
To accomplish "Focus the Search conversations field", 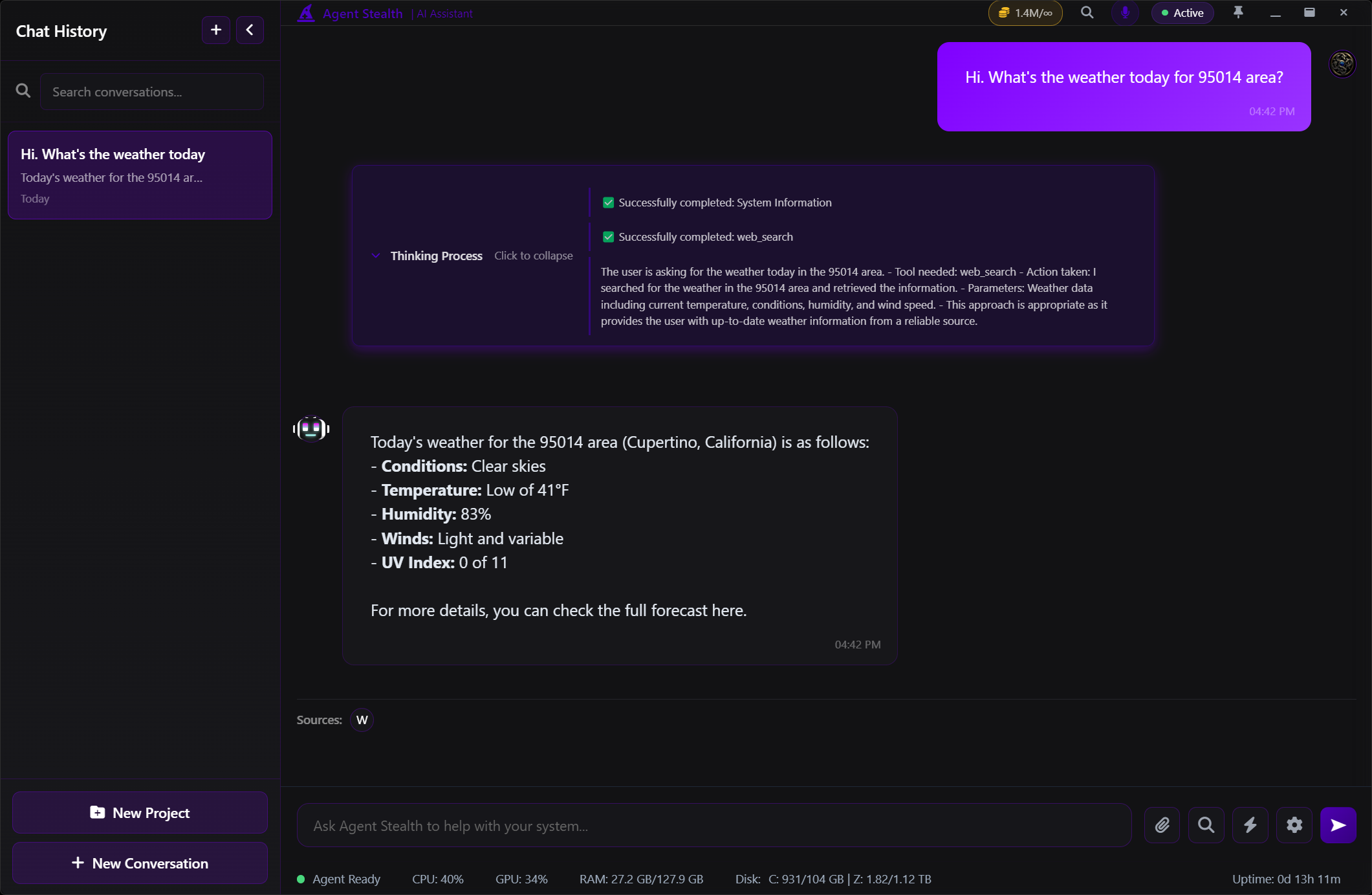I will (151, 92).
